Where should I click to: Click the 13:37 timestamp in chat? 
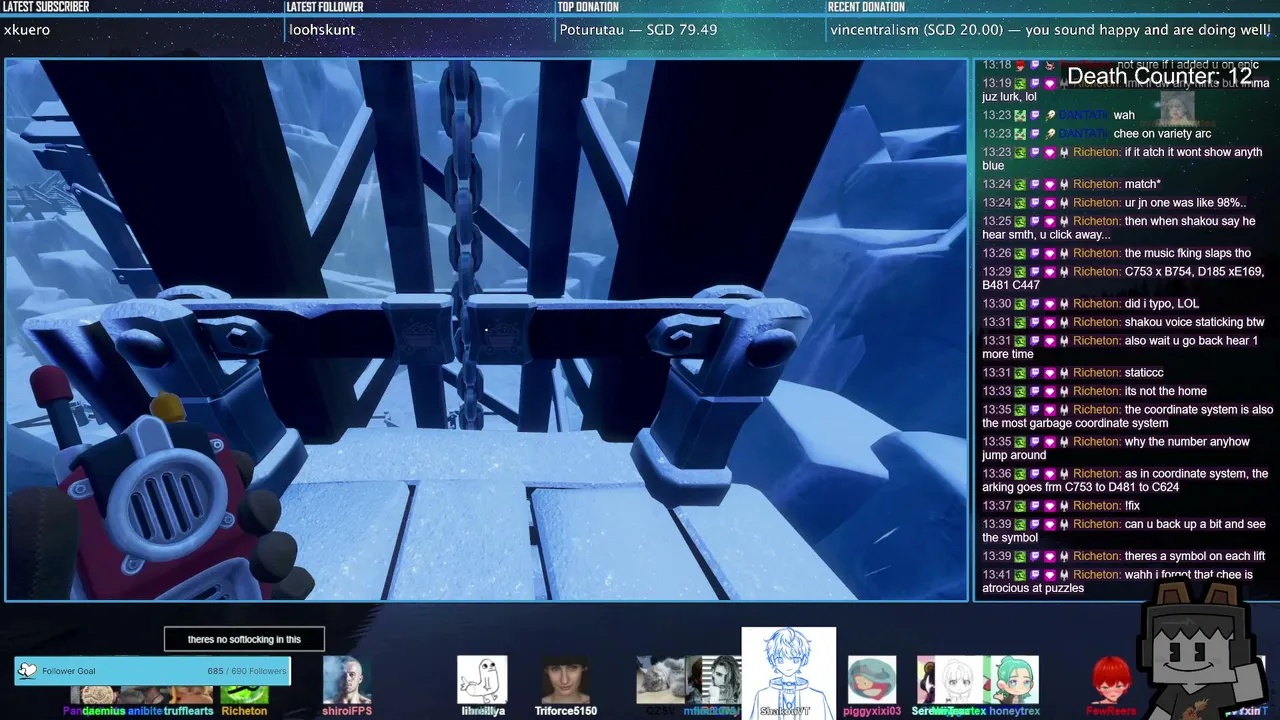click(x=996, y=506)
